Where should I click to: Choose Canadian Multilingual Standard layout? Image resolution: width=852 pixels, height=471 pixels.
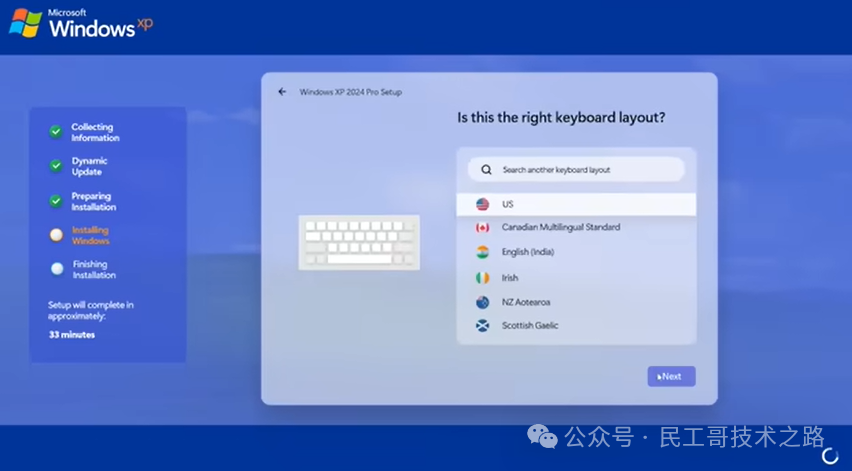click(576, 228)
